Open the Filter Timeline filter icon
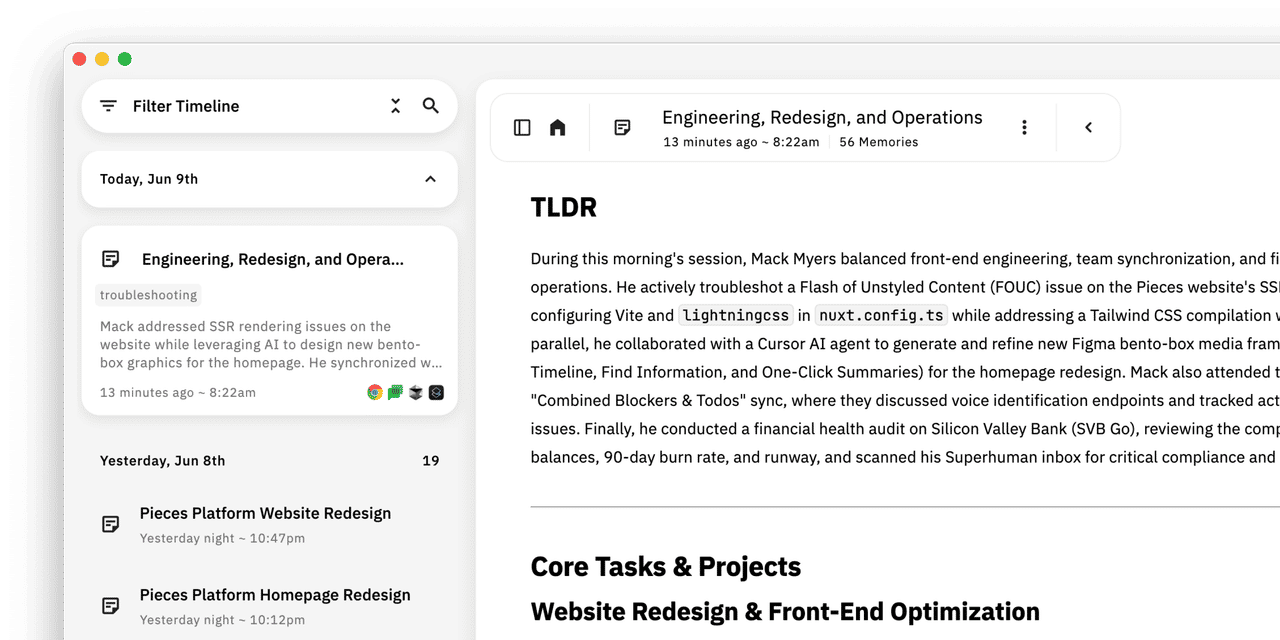The width and height of the screenshot is (1280, 640). (108, 106)
